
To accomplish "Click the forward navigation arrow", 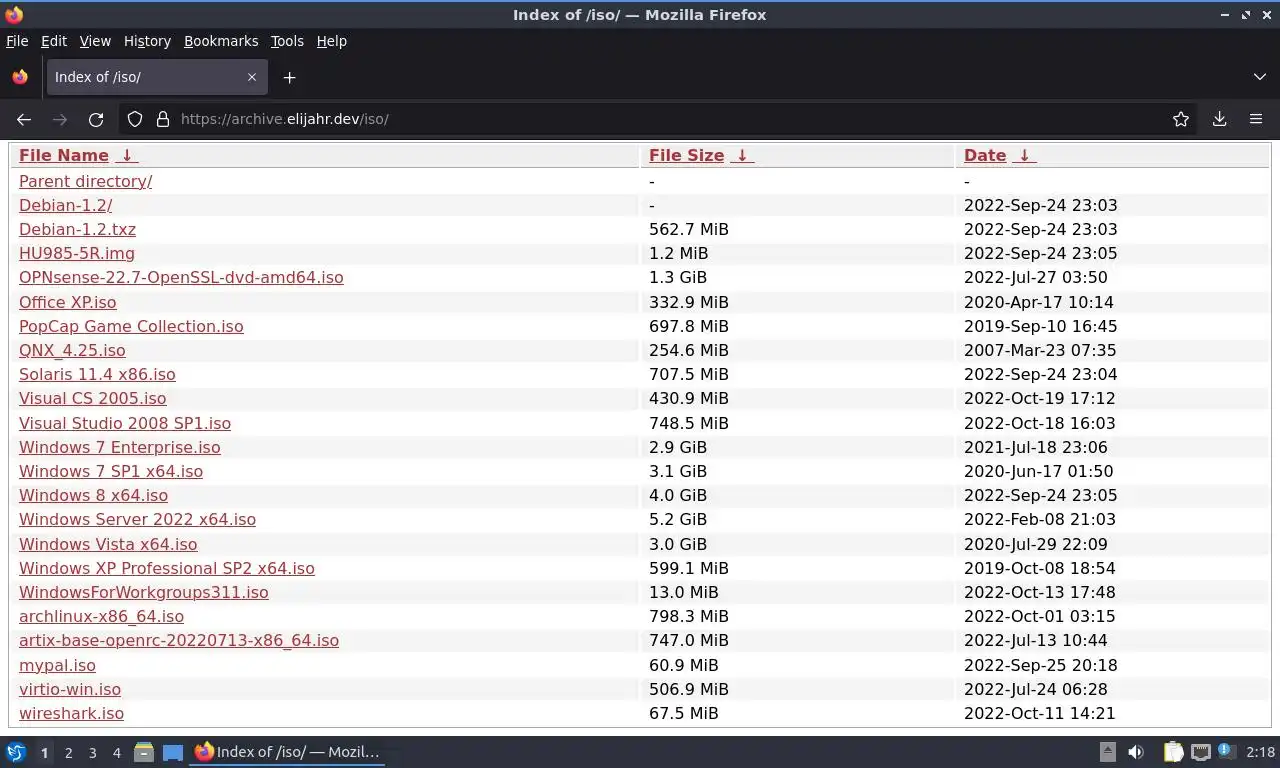I will coord(60,119).
